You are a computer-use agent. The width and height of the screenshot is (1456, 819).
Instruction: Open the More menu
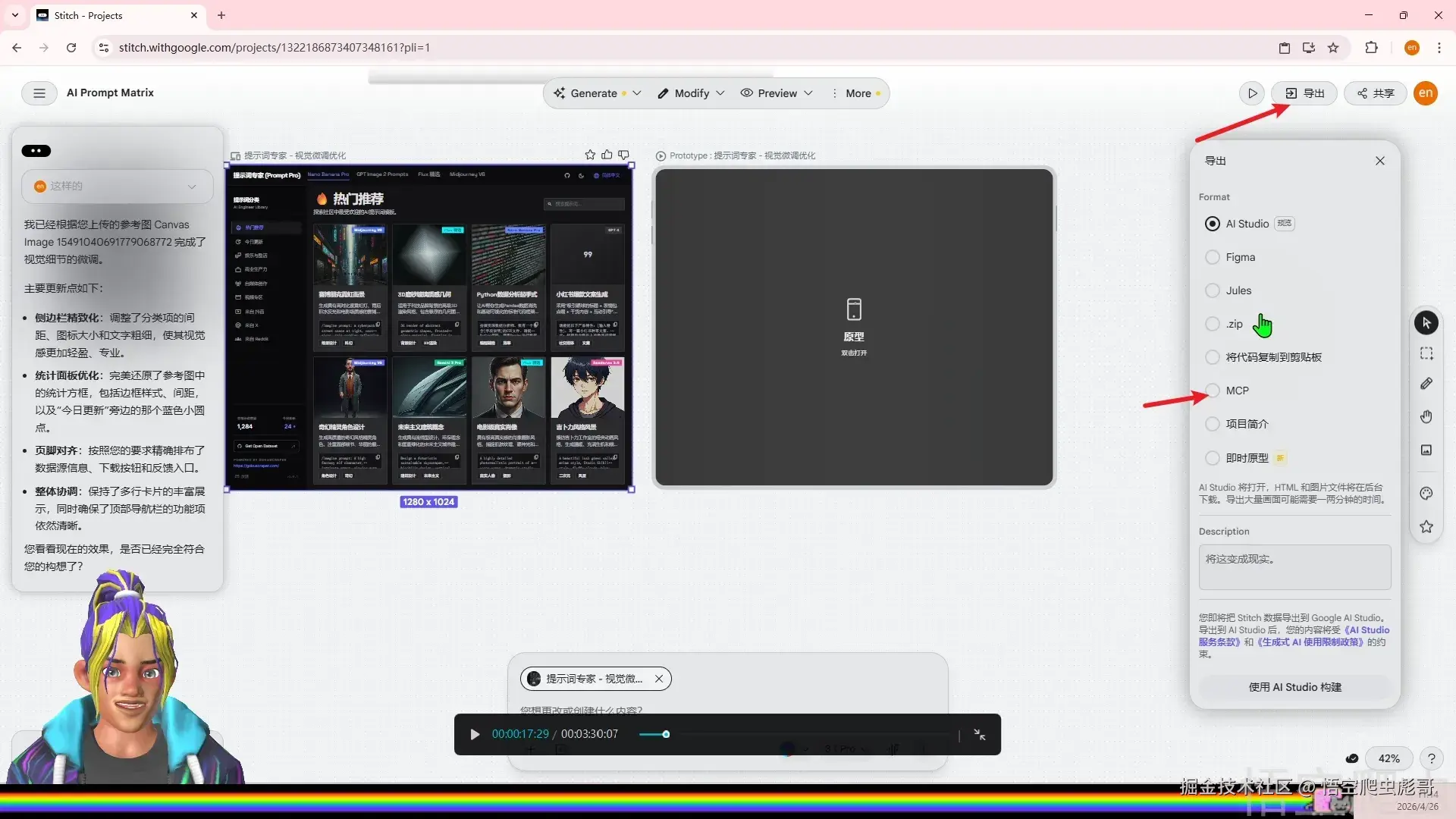pyautogui.click(x=857, y=93)
